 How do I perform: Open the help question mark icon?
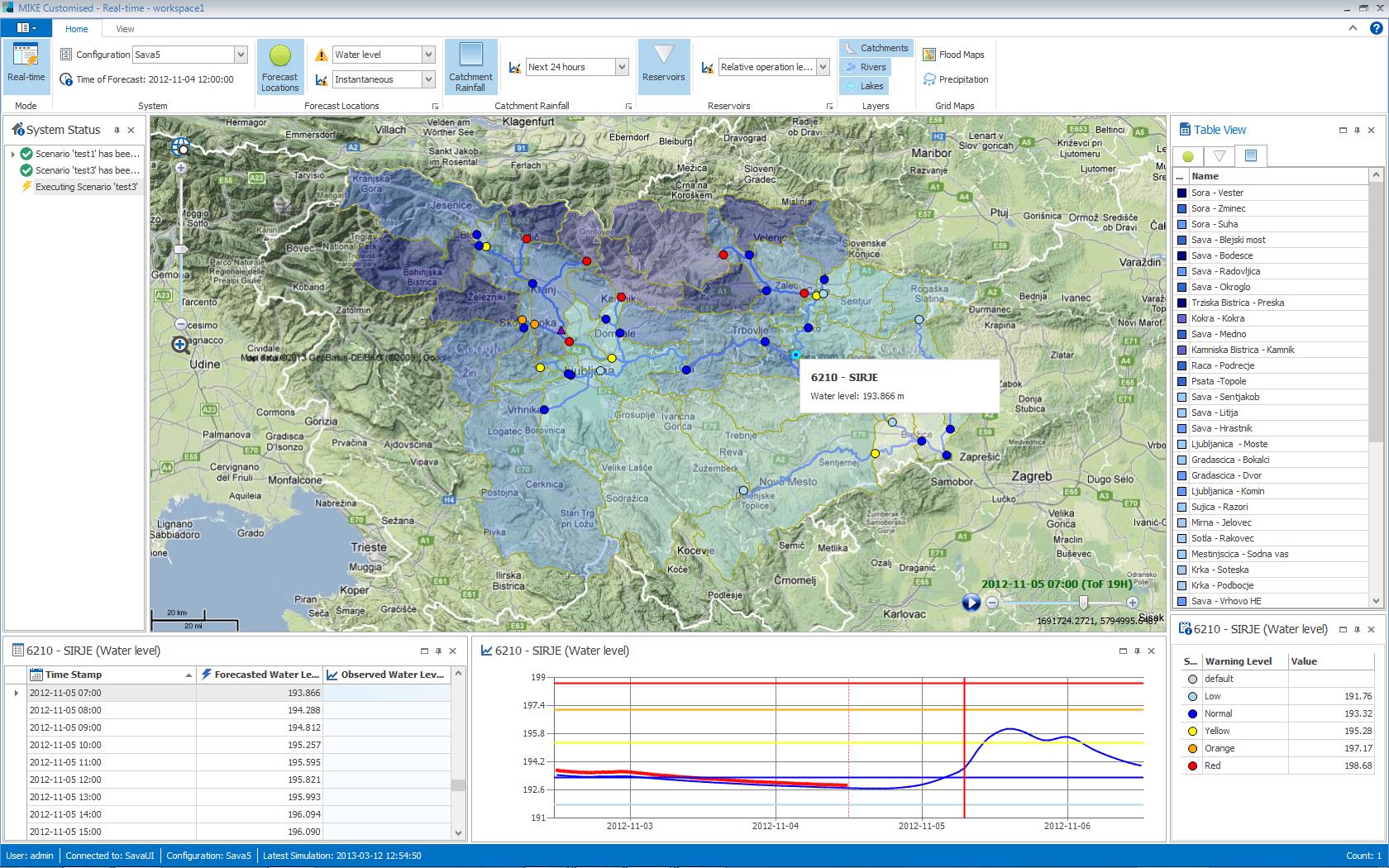click(1376, 27)
